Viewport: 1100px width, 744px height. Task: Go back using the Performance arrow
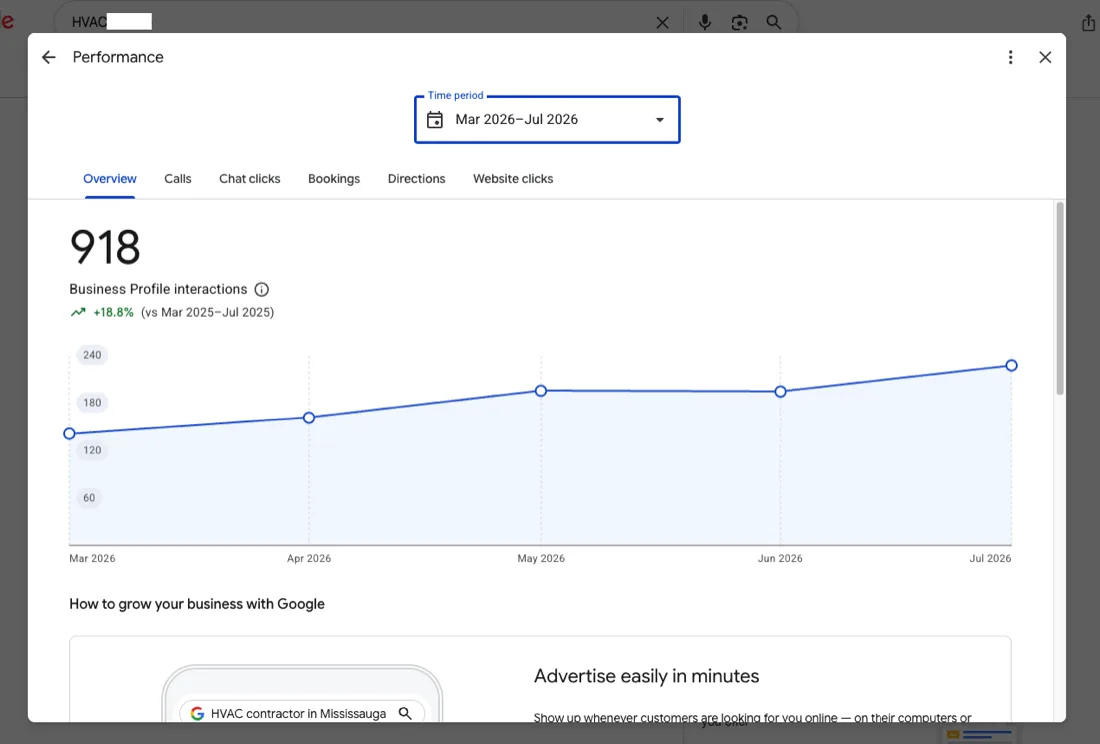click(x=48, y=58)
